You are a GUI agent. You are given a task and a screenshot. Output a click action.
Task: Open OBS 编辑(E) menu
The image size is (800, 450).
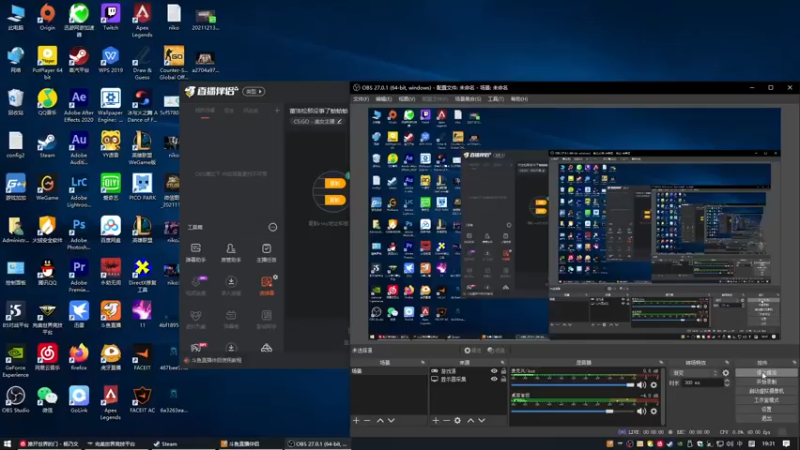384,99
